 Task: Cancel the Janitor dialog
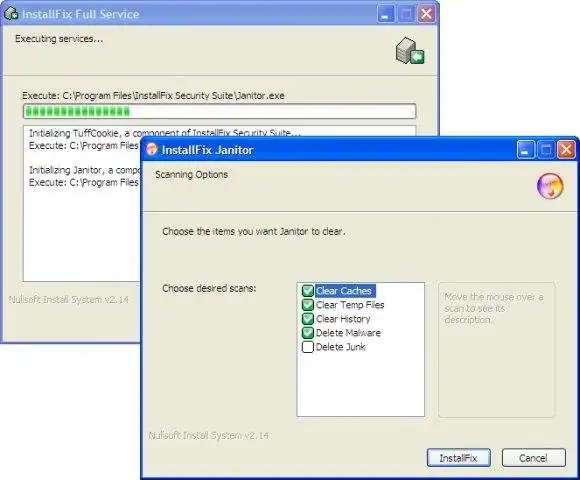[533, 458]
